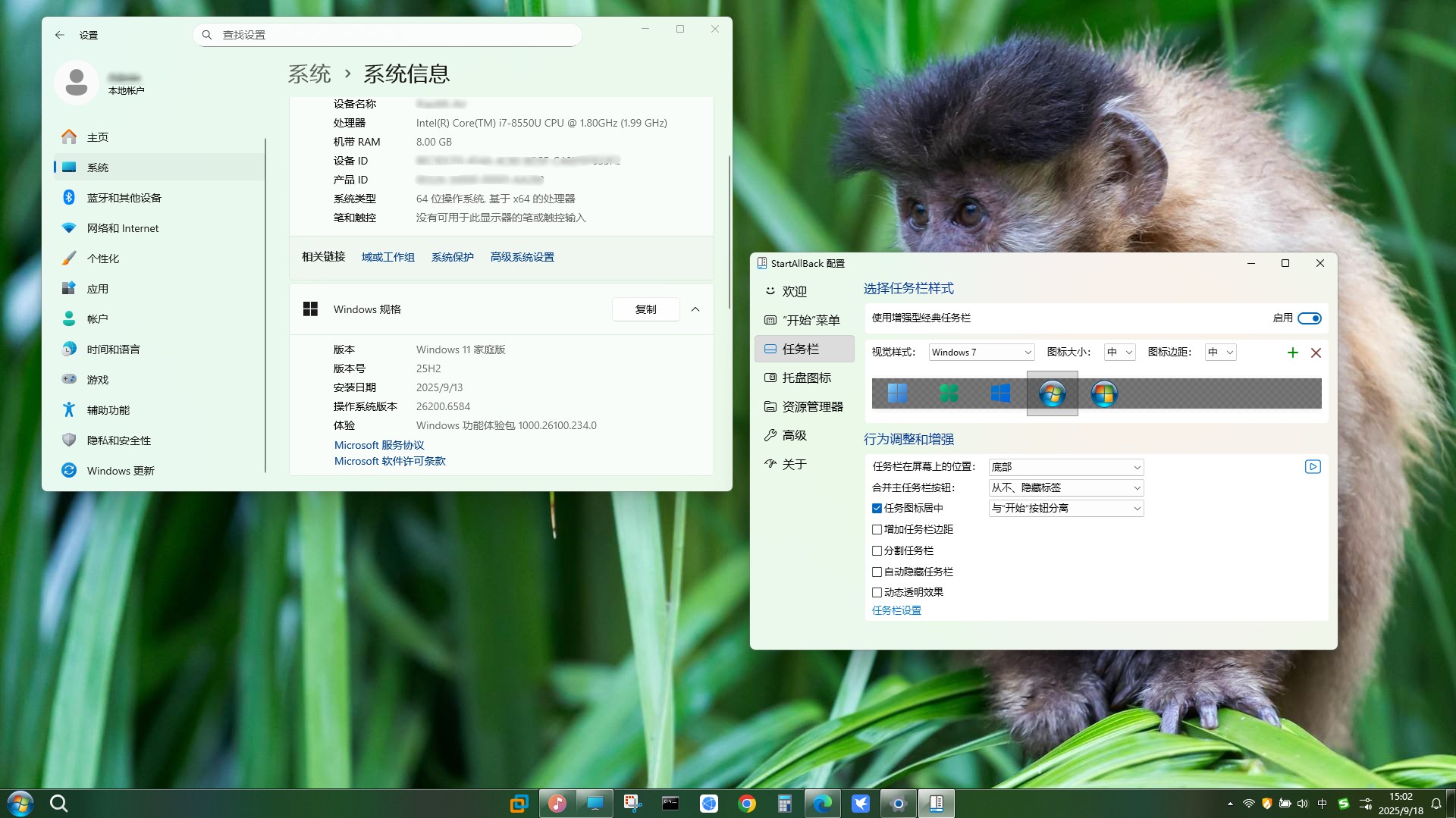Open the command prompt taskbar icon

point(671,804)
